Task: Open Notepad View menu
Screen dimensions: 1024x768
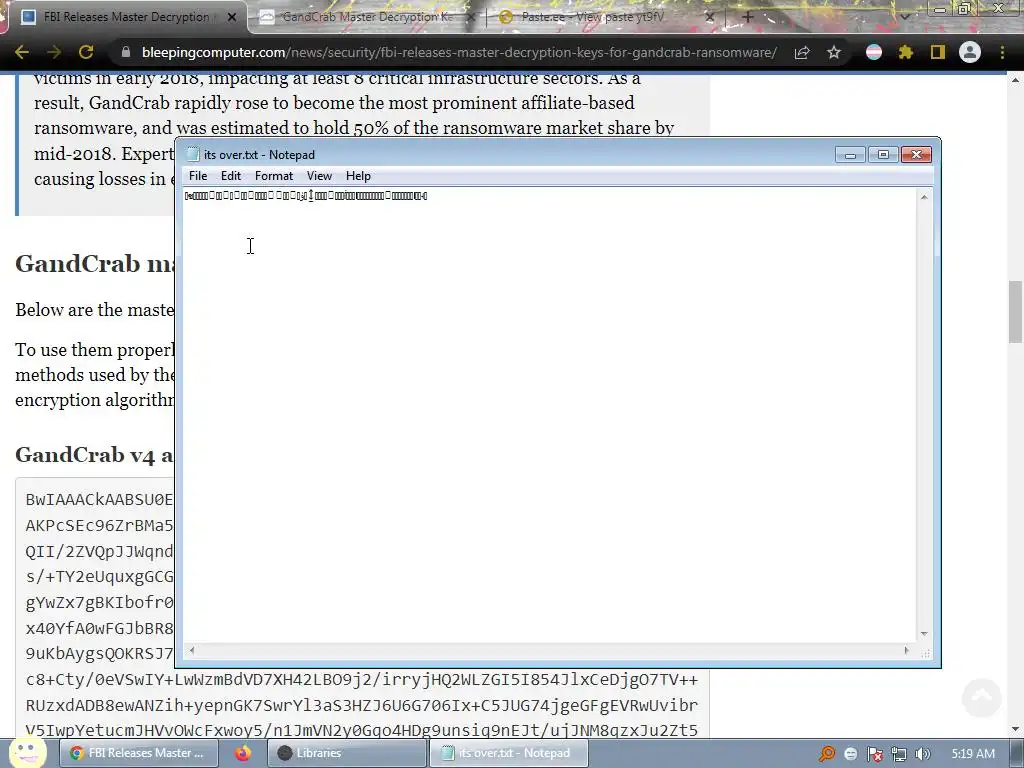Action: (319, 176)
